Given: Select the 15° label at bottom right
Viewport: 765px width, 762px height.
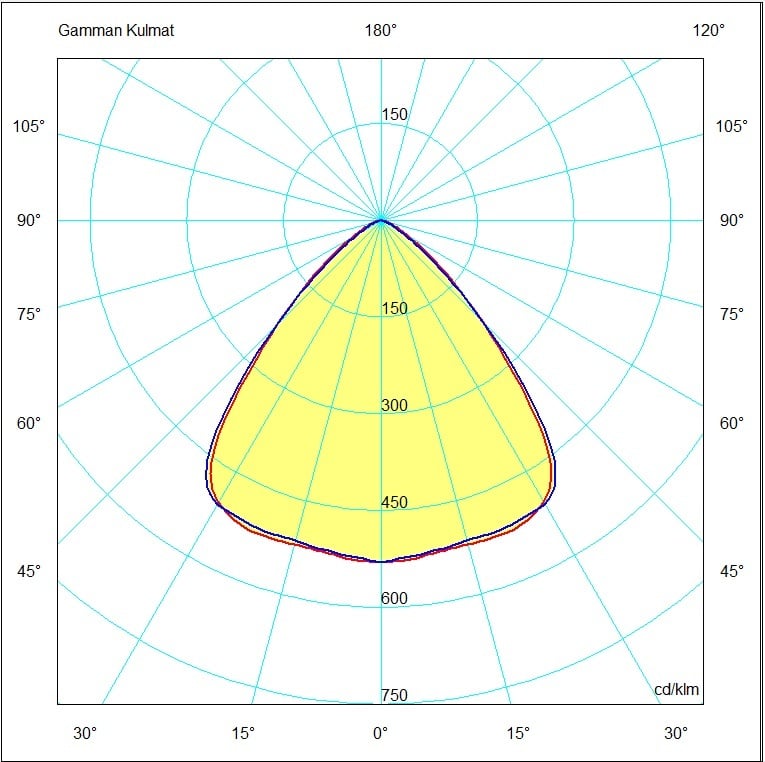Looking at the screenshot, I should pyautogui.click(x=518, y=733).
